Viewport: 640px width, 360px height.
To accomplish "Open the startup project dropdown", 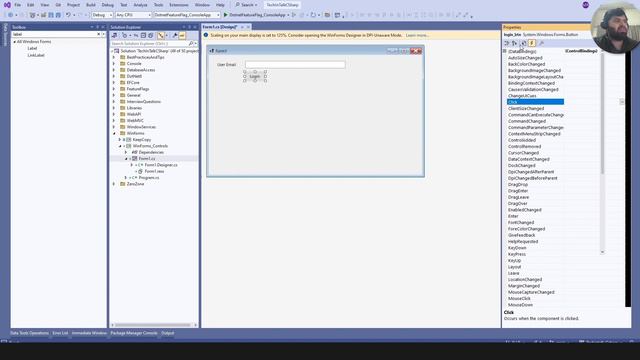I will coord(187,15).
